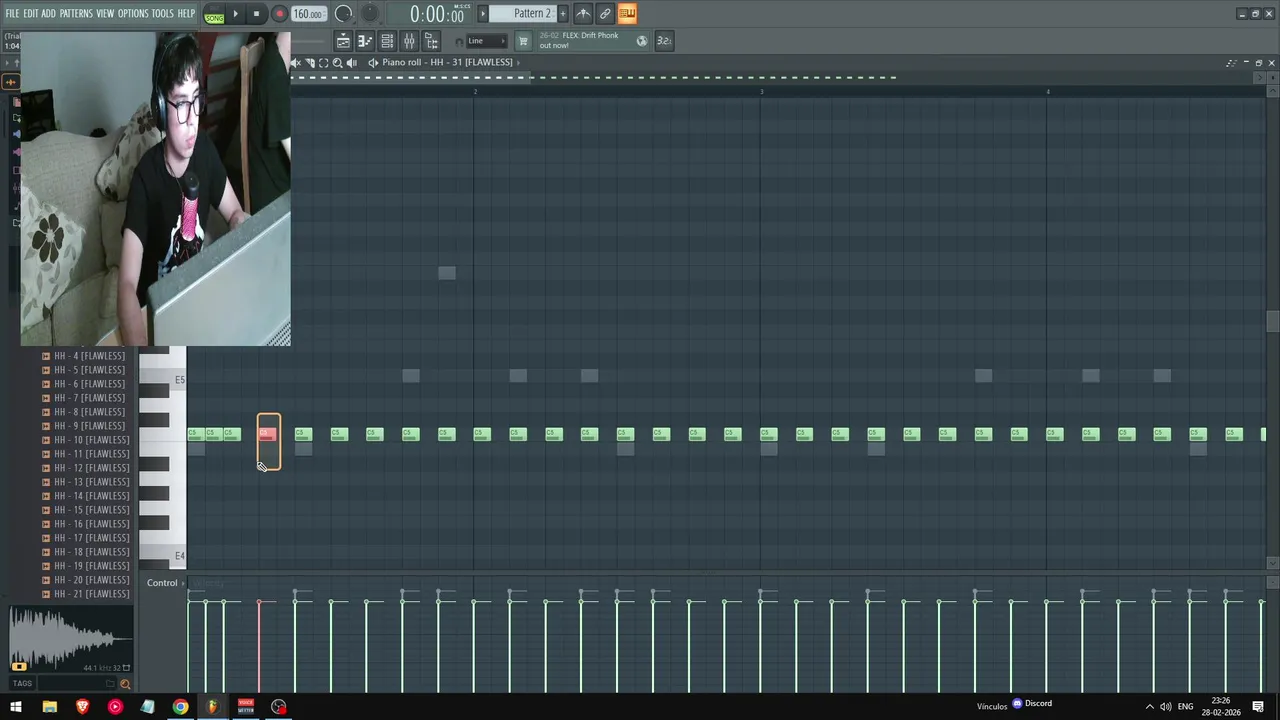1280x720 pixels.
Task: Select the playback speaker tool
Action: [352, 63]
